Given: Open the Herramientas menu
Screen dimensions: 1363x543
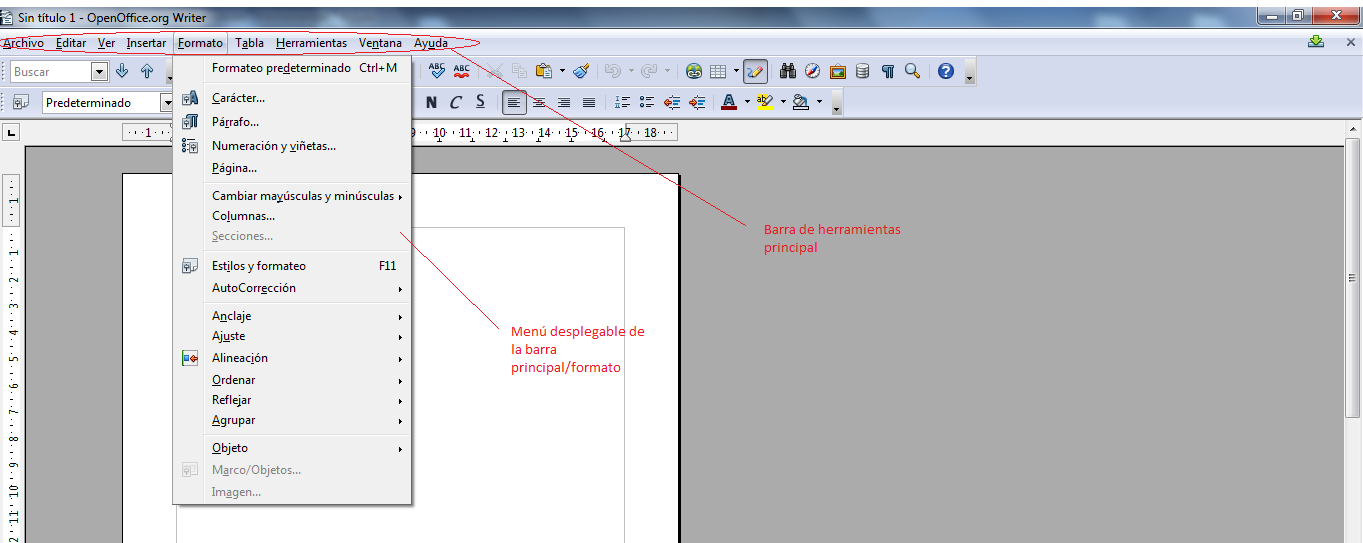Looking at the screenshot, I should 311,43.
